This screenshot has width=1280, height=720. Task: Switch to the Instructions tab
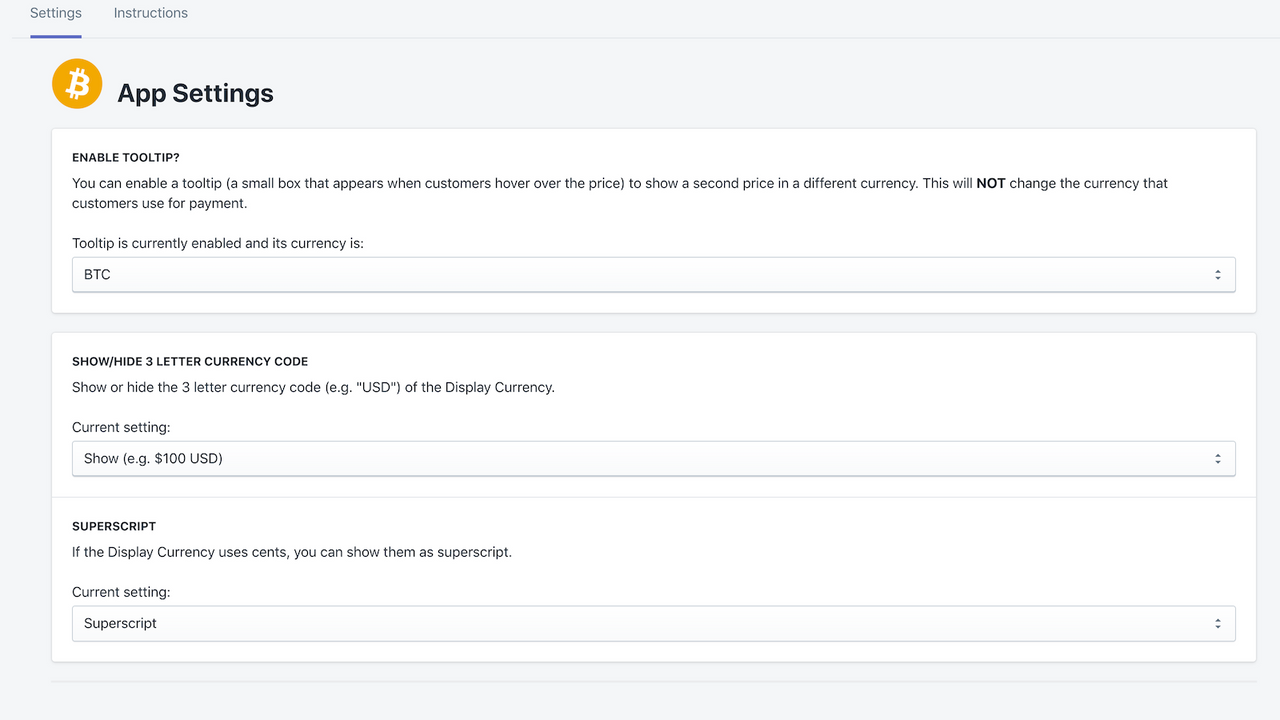(150, 13)
